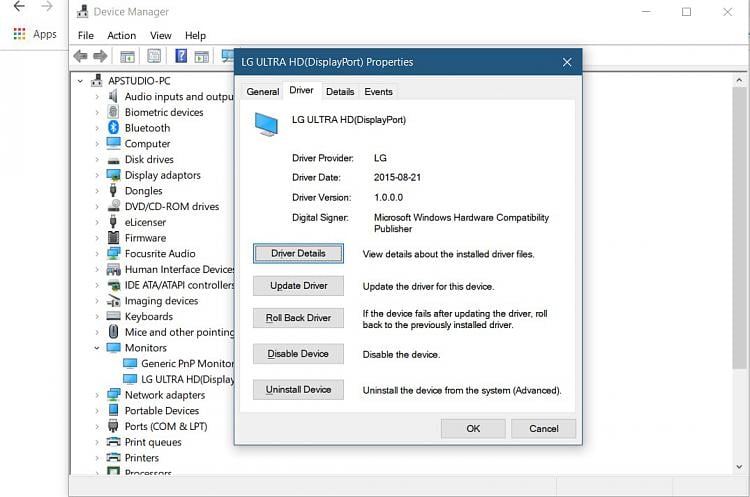This screenshot has height=497, width=750.
Task: Click the Properties toolbar icon beside console tree icon
Action: (x=154, y=56)
